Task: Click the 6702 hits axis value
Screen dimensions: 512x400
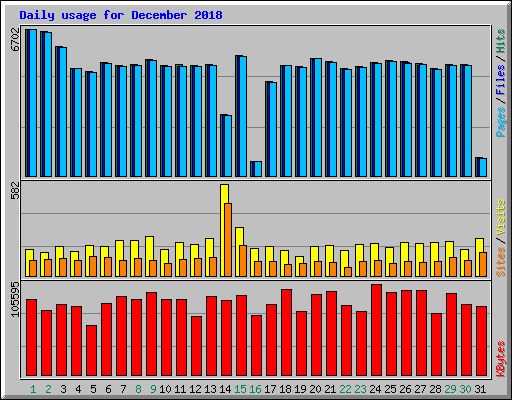Action: point(15,39)
